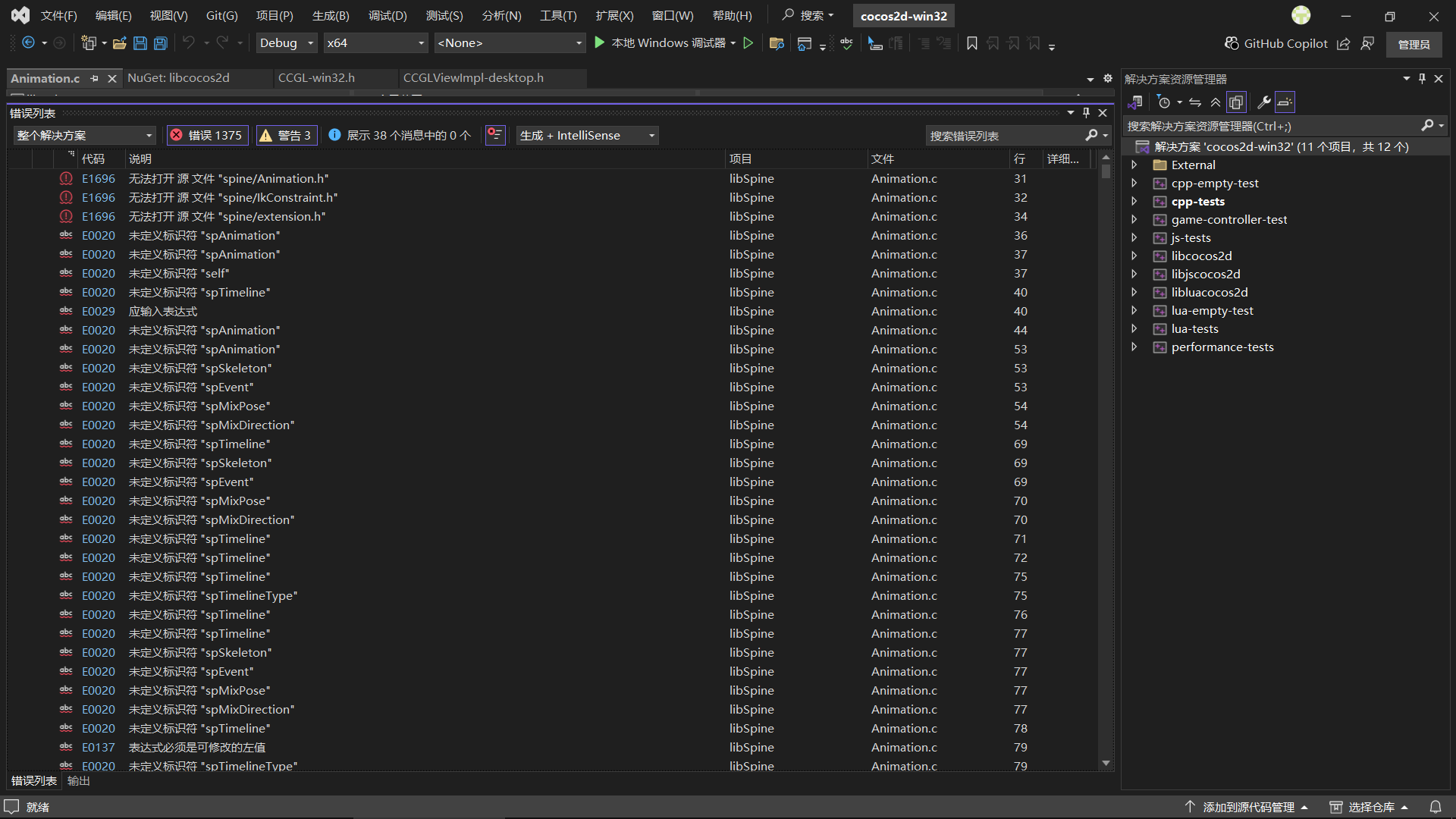Toggle the Errors 1375 filter button
This screenshot has width=1456, height=819.
coord(207,135)
